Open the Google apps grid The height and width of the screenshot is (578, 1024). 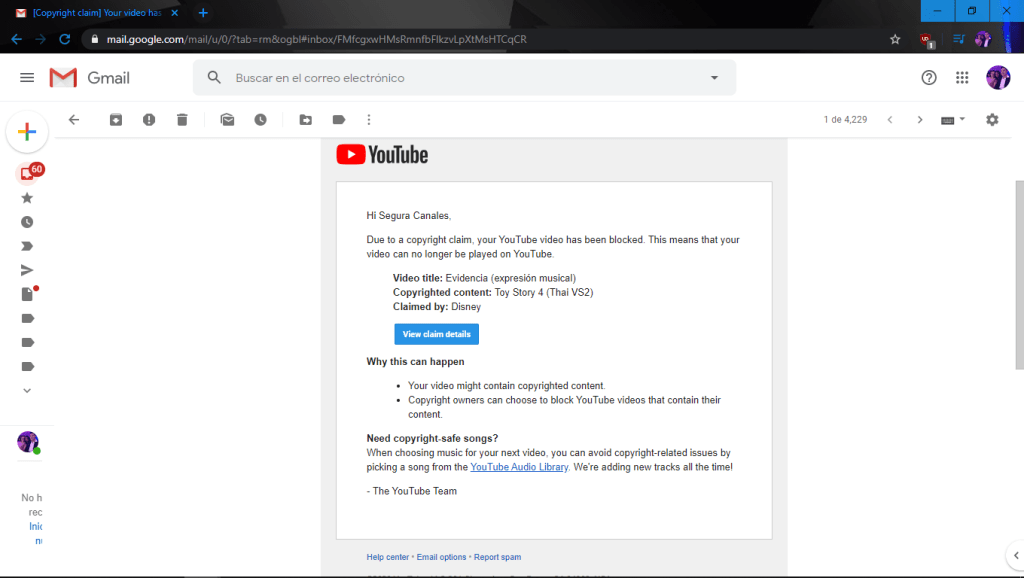tap(962, 78)
